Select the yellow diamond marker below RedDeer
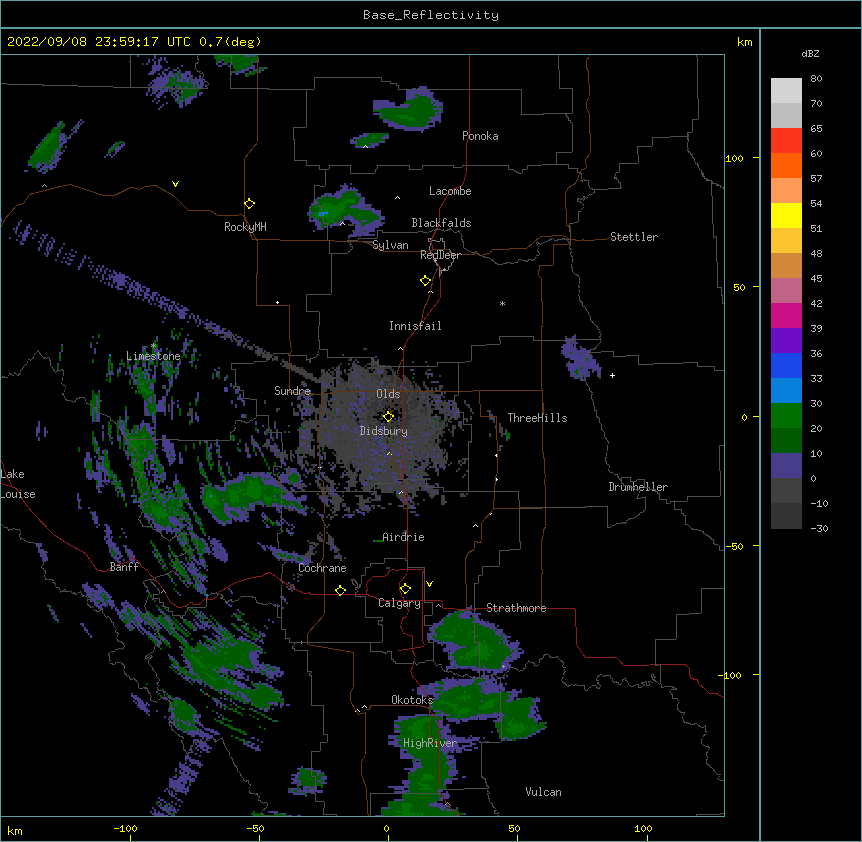Screen dimensions: 862x842 click(426, 281)
